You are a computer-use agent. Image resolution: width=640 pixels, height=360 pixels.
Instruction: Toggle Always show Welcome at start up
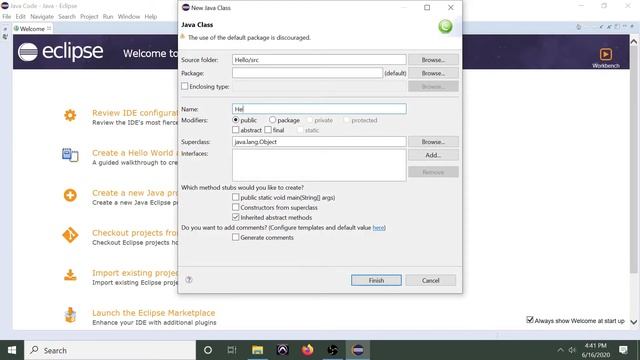point(530,320)
